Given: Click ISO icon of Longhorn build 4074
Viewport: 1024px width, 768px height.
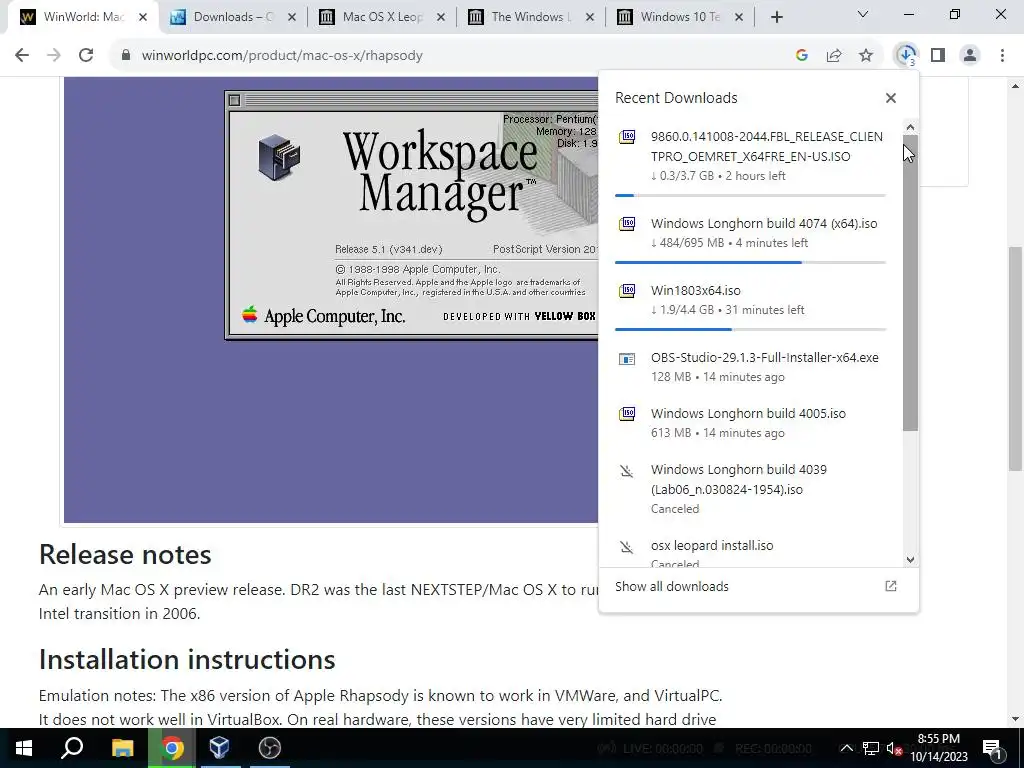Looking at the screenshot, I should tap(627, 224).
